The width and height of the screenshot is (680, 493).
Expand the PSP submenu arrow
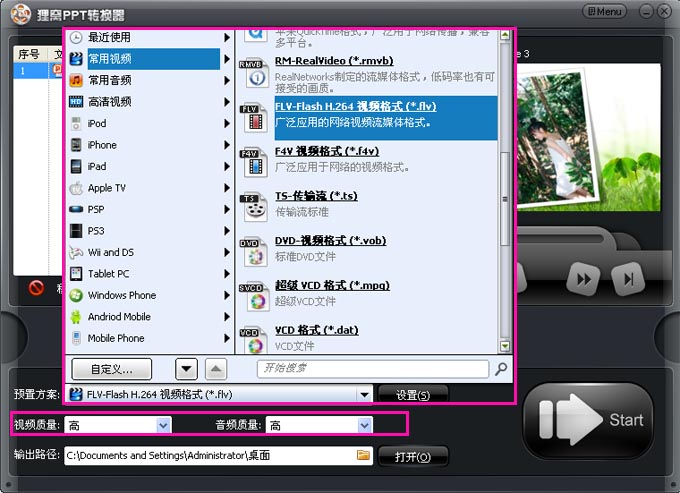point(226,209)
